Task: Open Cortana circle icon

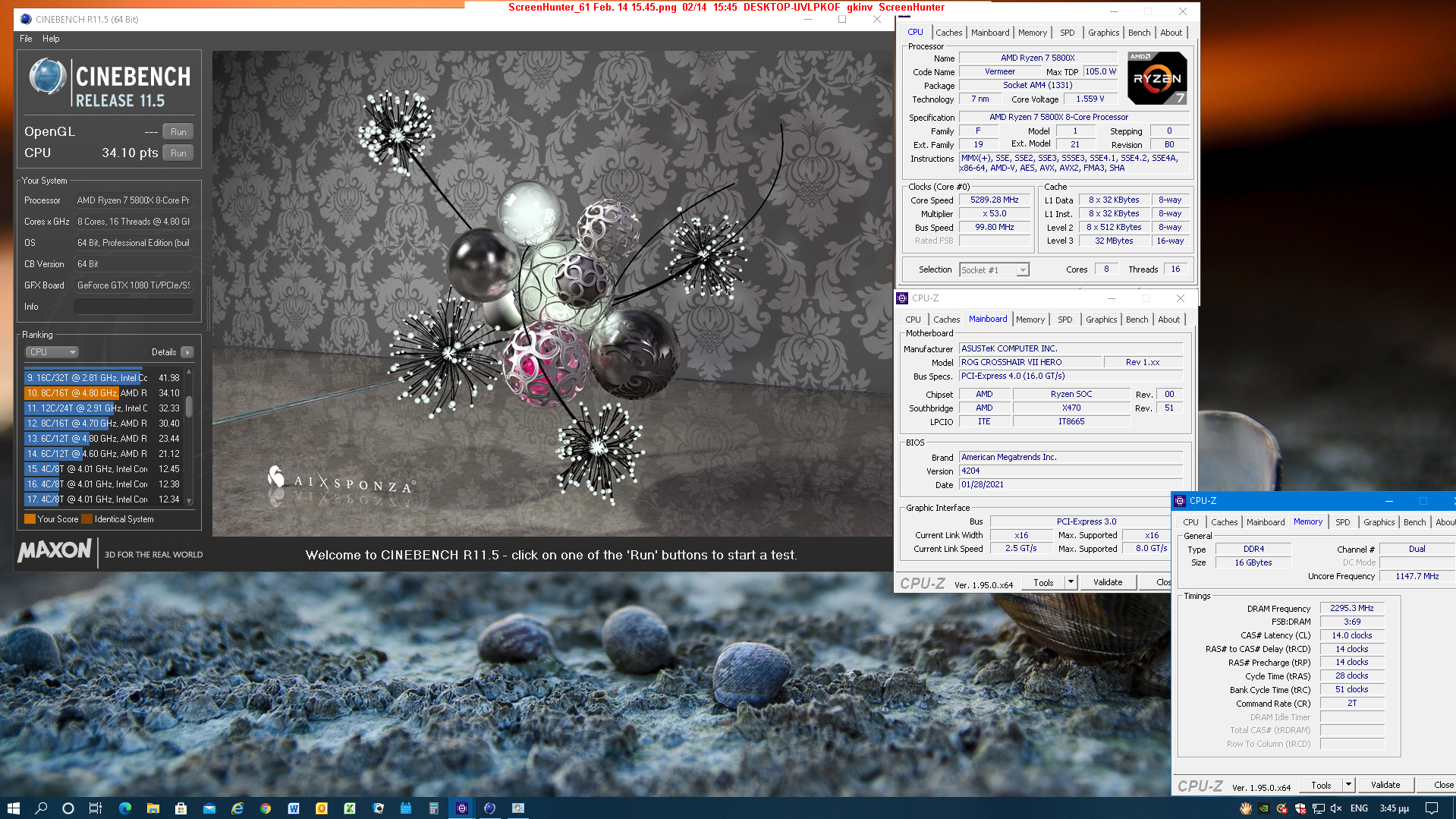Action: [x=68, y=808]
